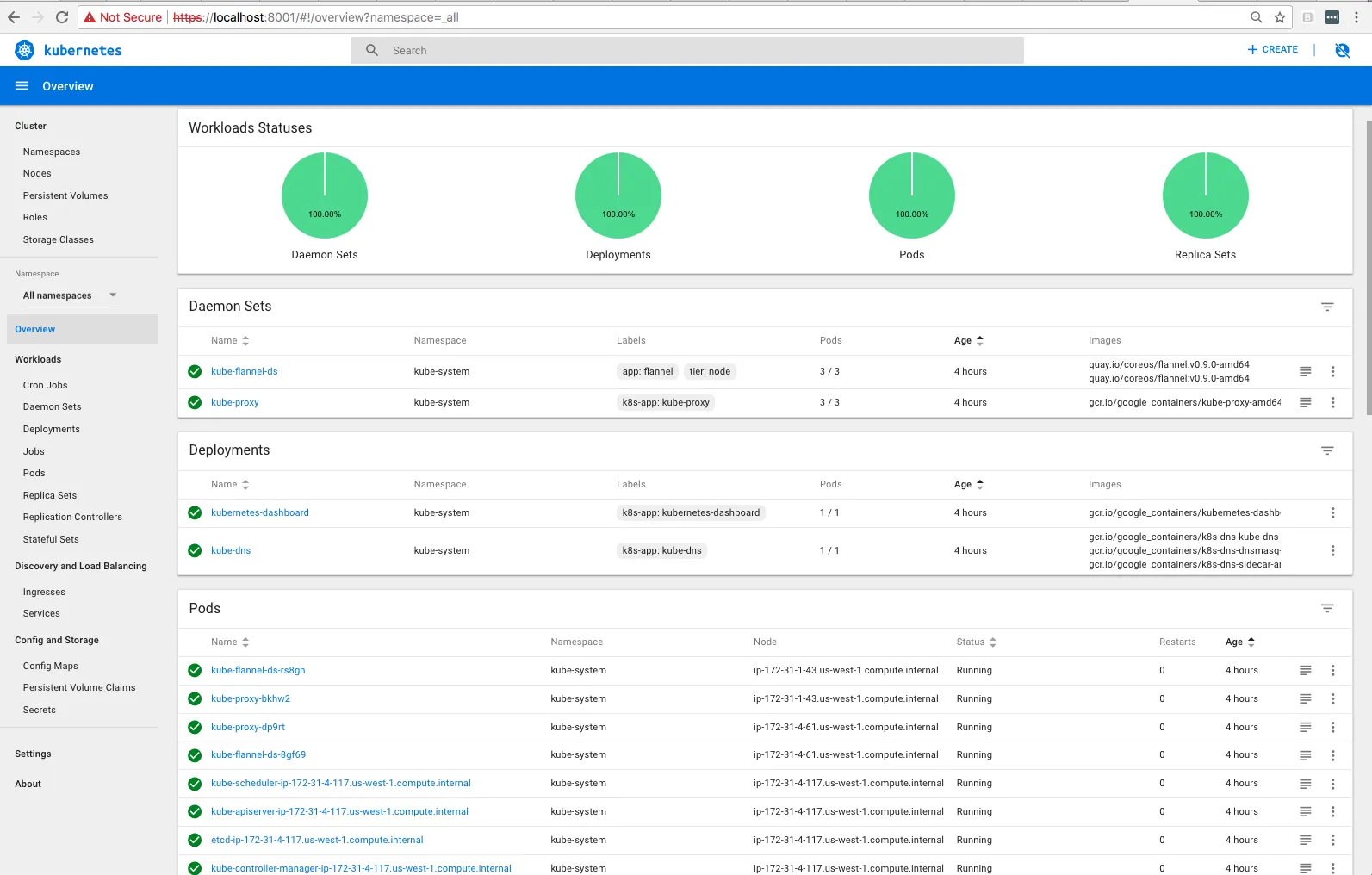Click the user account icon beside CREATE
This screenshot has height=875, width=1372.
point(1342,50)
